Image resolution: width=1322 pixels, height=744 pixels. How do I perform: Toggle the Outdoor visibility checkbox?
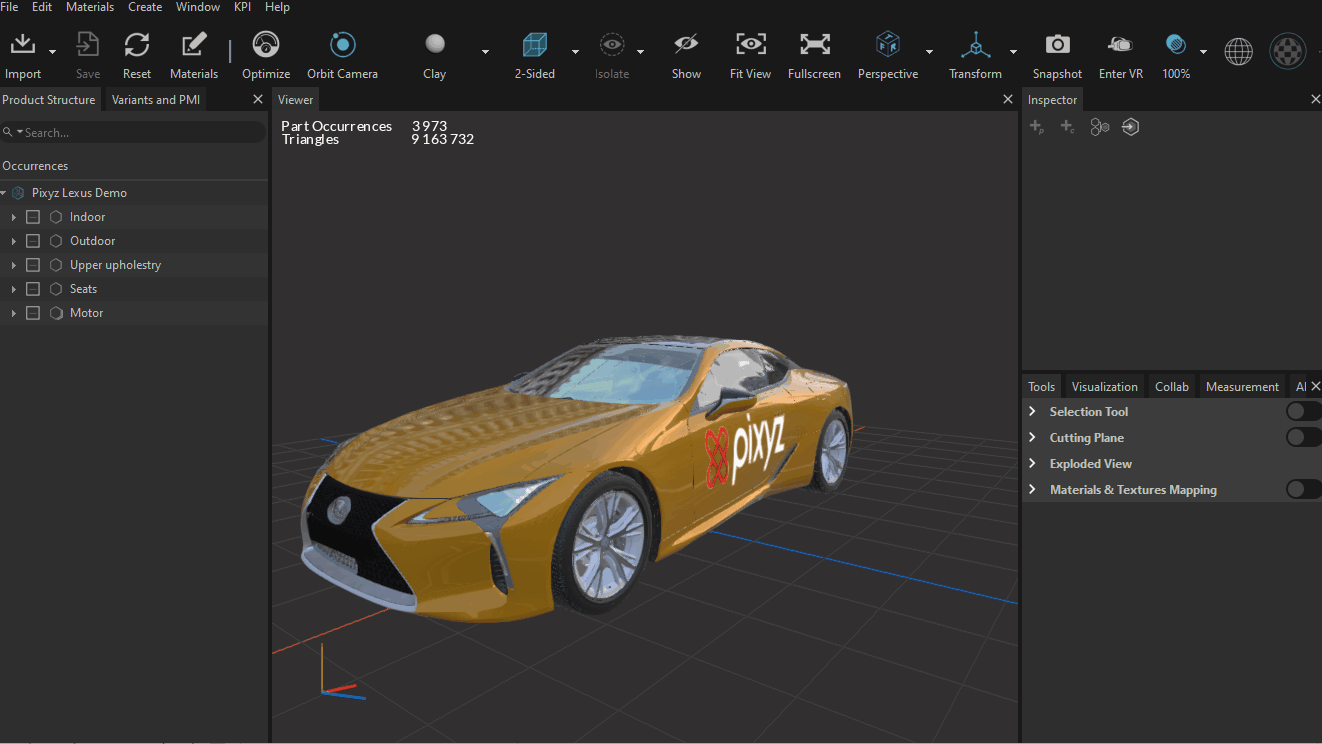[x=33, y=241]
